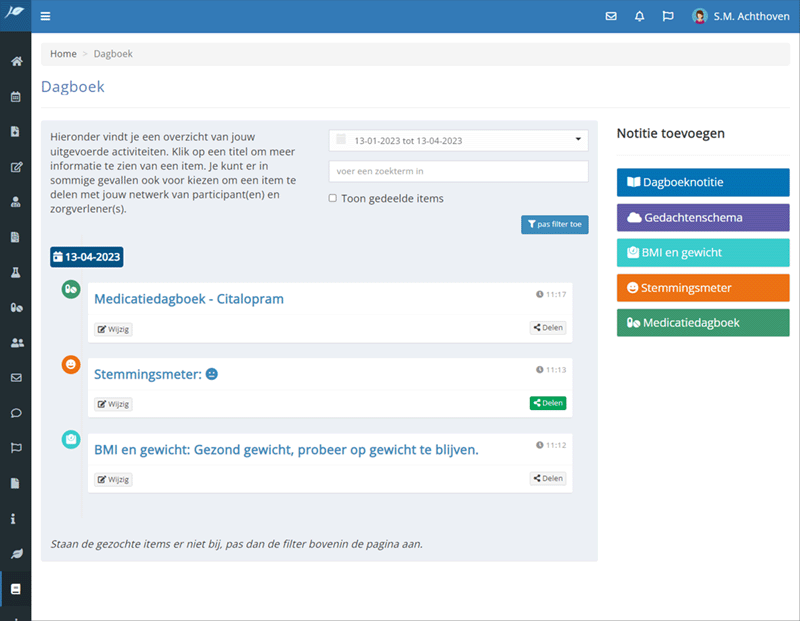Image resolution: width=800 pixels, height=621 pixels.
Task: Open the calendar icon in the sidebar
Action: (x=16, y=97)
